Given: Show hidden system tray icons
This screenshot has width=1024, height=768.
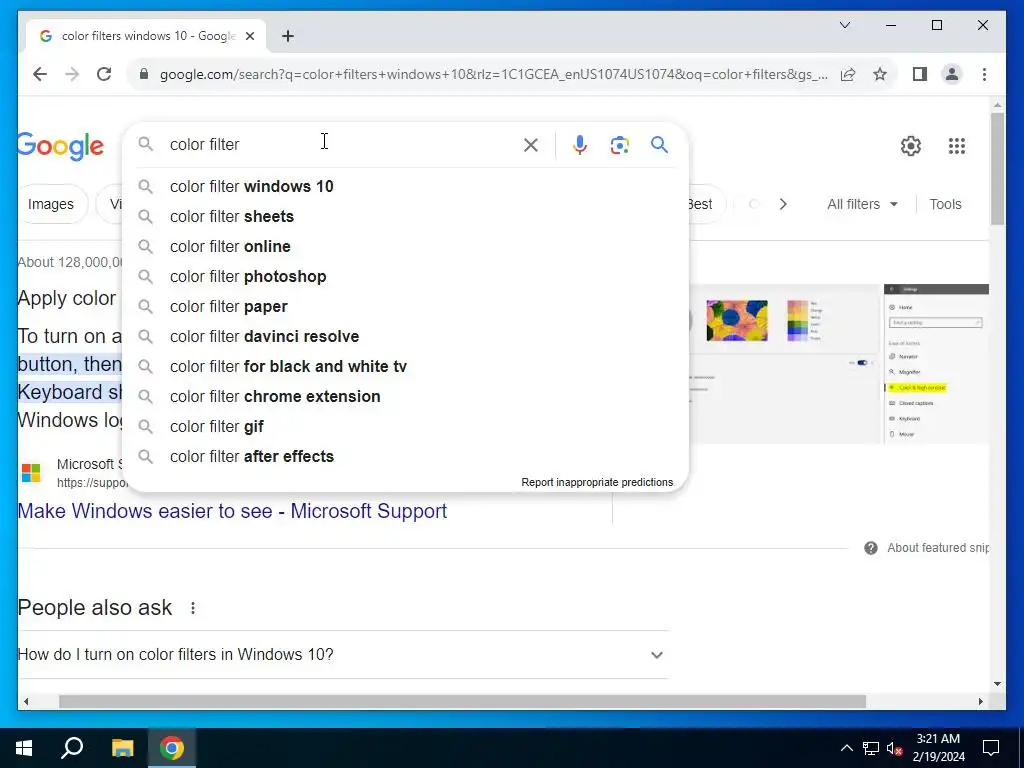Looking at the screenshot, I should 846,748.
